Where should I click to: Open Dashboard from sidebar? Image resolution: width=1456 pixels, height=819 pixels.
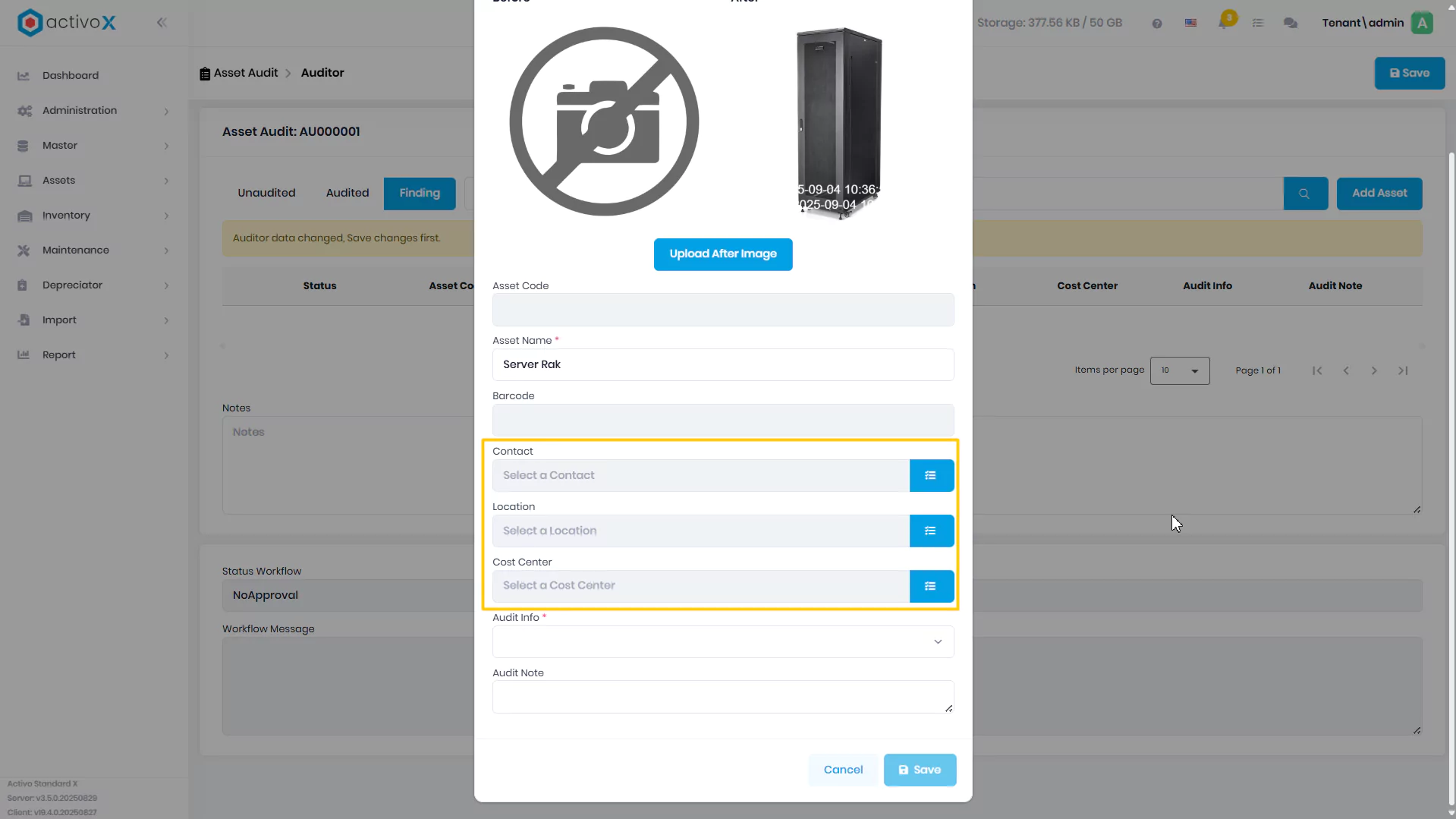[71, 76]
